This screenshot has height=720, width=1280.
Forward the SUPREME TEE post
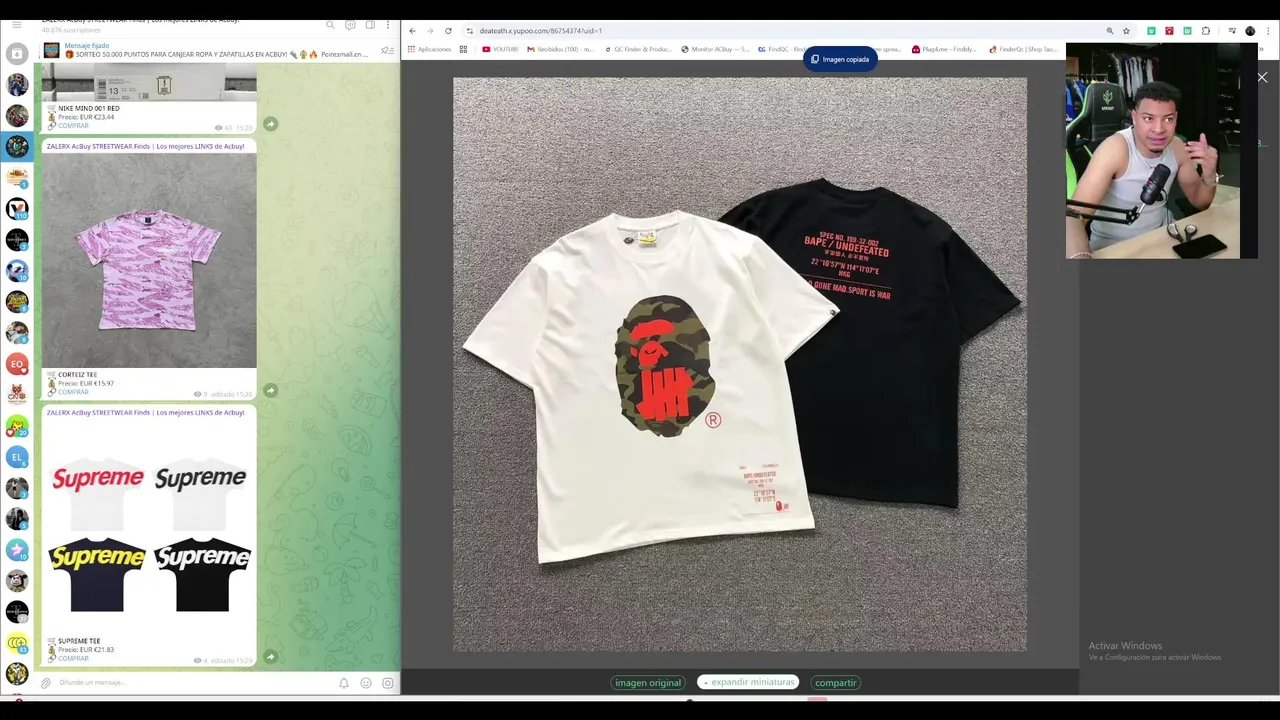270,657
